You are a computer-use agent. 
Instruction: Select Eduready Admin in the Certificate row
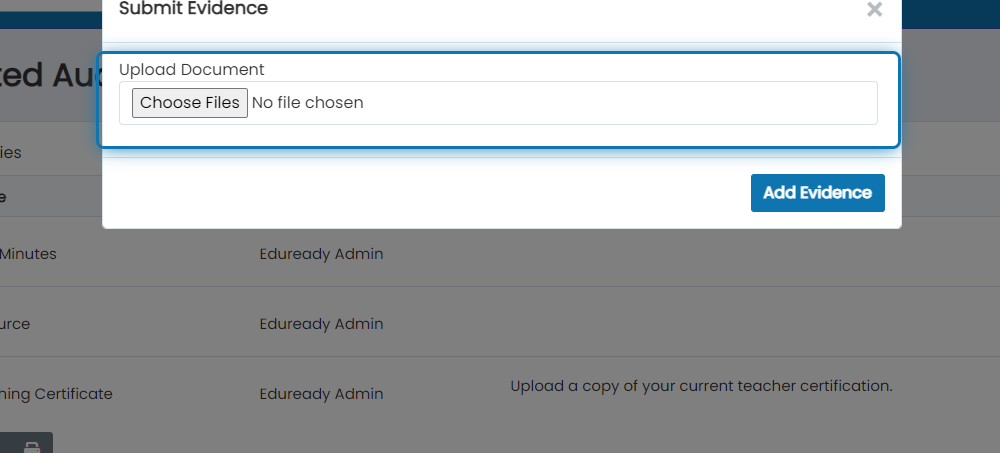[321, 394]
